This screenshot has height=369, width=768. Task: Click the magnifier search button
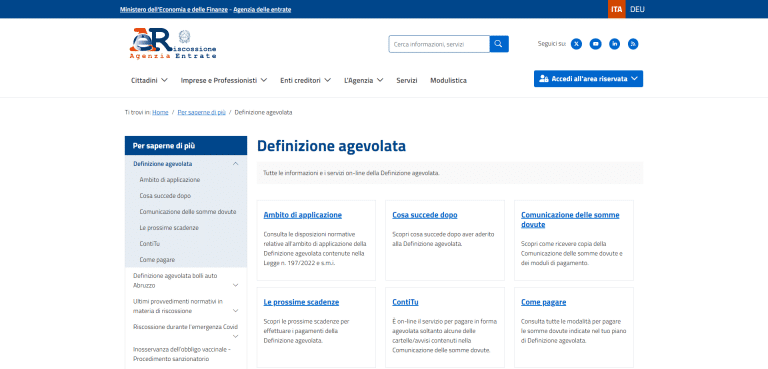499,44
